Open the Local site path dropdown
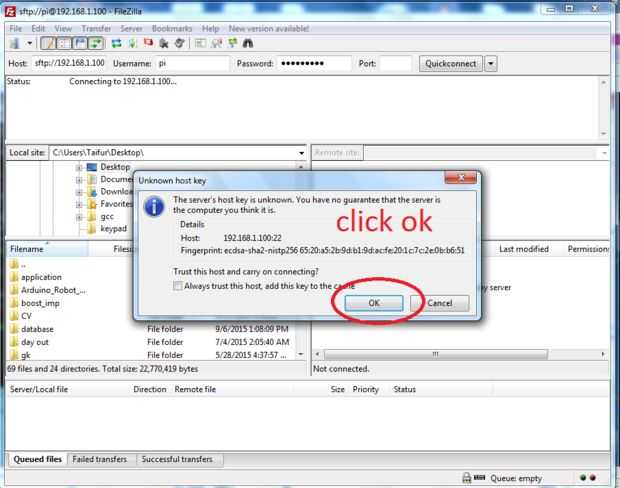Viewport: 620px width, 488px height. (301, 153)
